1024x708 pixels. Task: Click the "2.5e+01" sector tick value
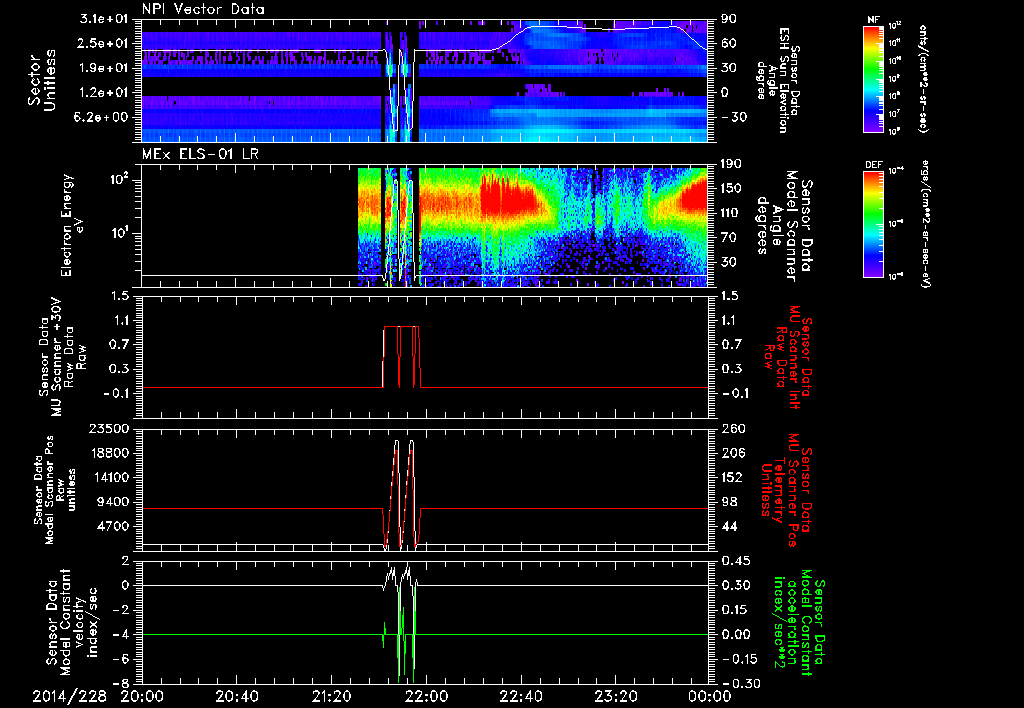pyautogui.click(x=104, y=43)
